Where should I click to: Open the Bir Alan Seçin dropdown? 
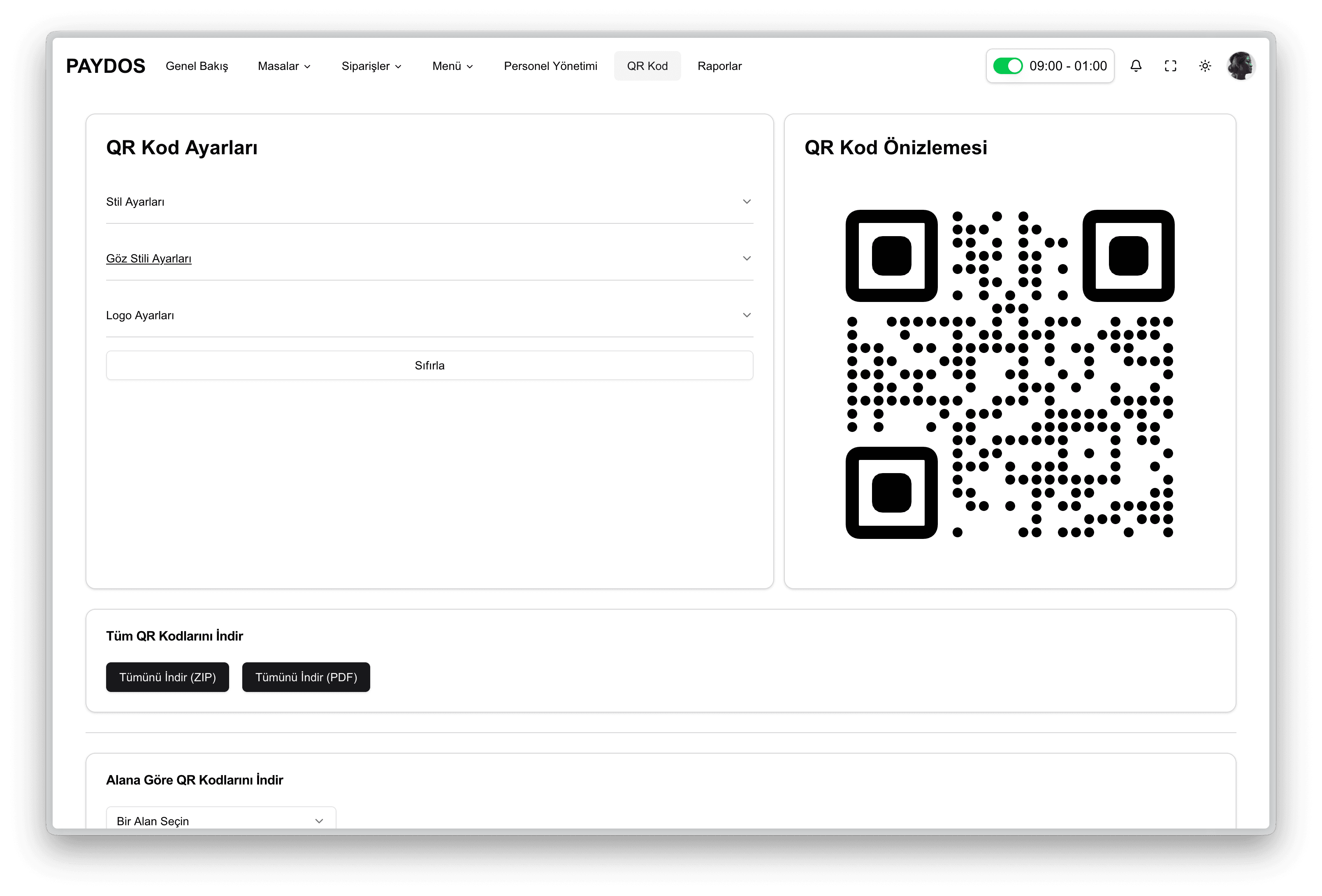221,820
